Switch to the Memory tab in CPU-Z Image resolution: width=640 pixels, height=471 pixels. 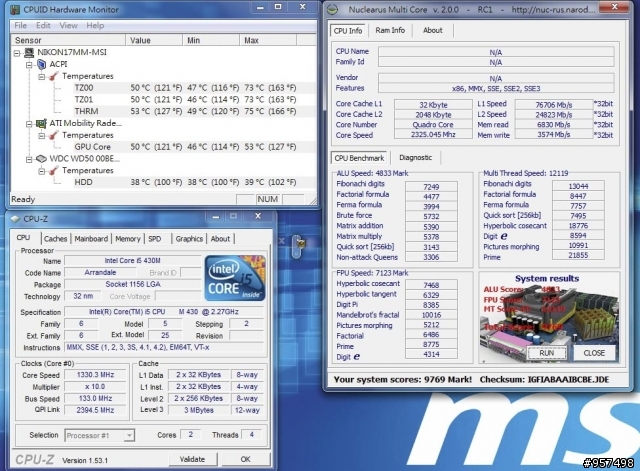[128, 239]
